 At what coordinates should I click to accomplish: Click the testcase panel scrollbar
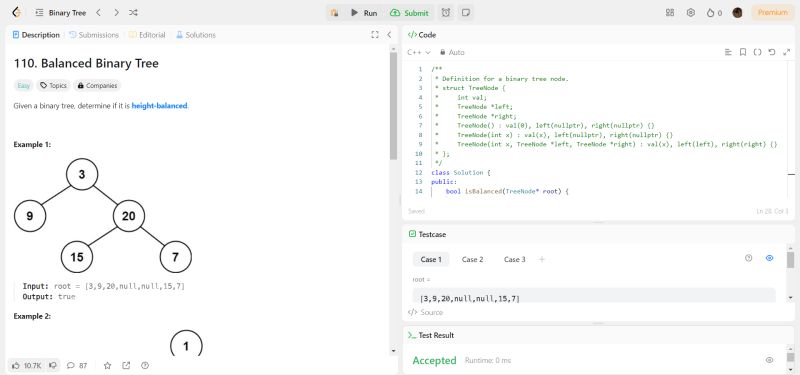[x=790, y=260]
